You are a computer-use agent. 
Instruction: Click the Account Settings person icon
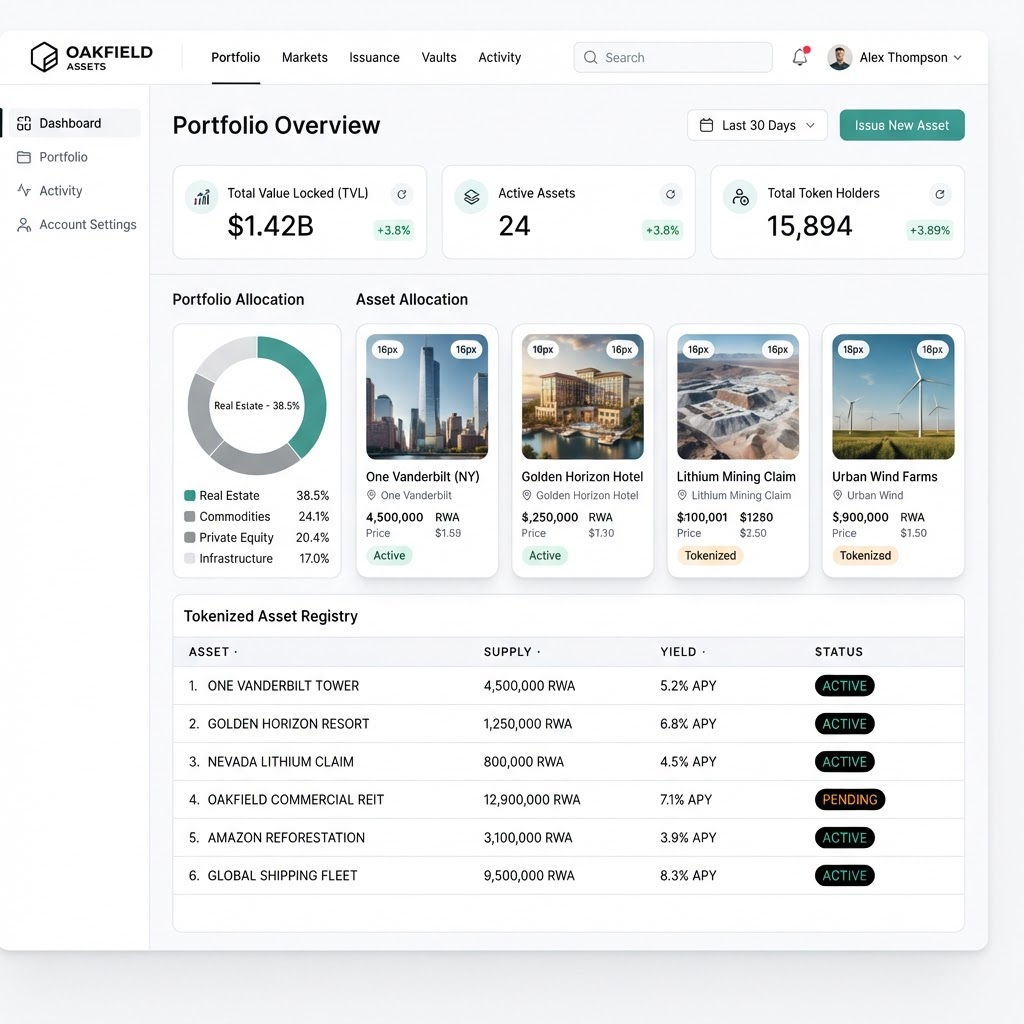[x=24, y=225]
